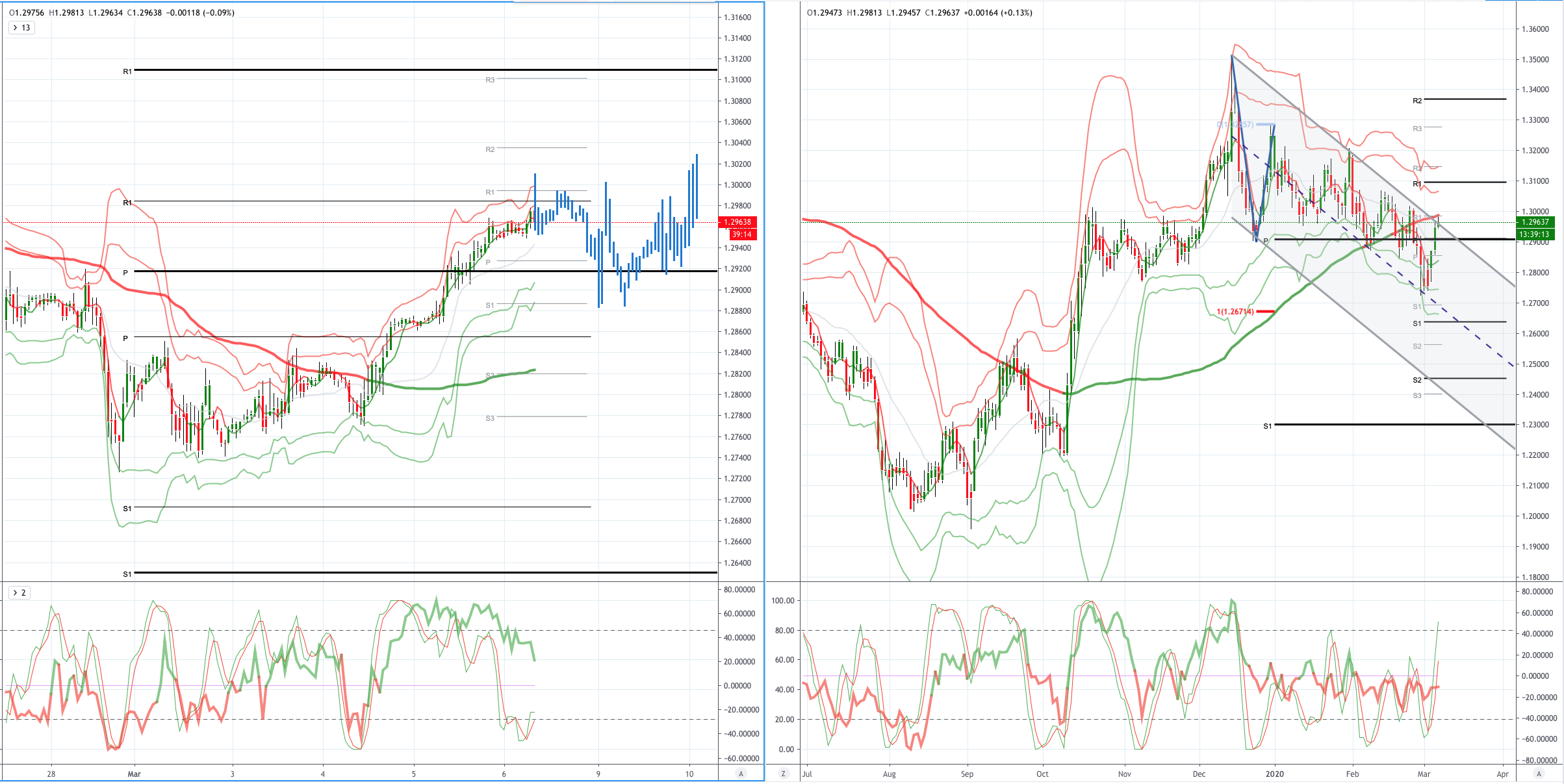Click the 9 date label on left time axis
This screenshot has width=1564, height=784.
click(x=598, y=774)
